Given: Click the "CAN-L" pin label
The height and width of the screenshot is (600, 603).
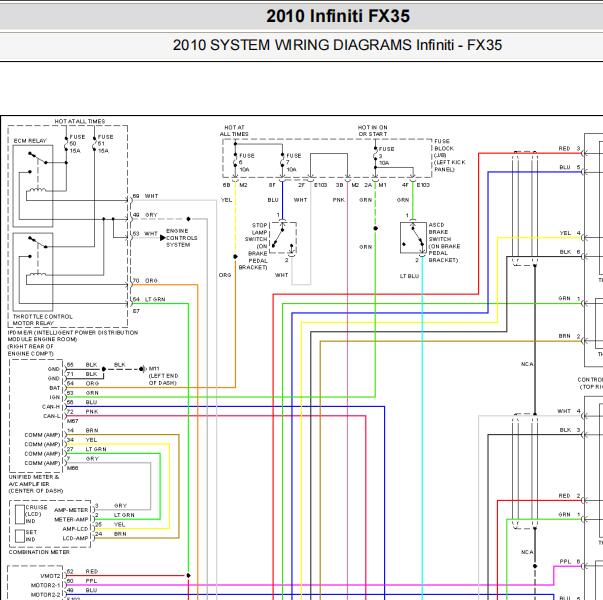Looking at the screenshot, I should coord(51,416).
